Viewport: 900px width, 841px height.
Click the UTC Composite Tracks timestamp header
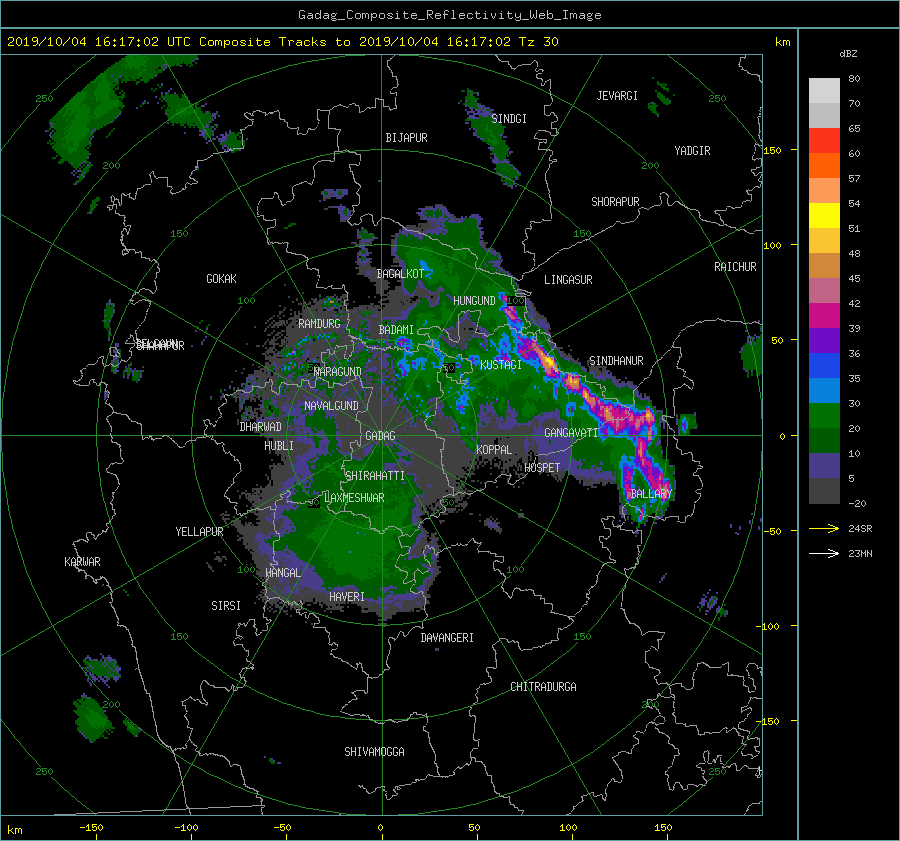[x=283, y=42]
